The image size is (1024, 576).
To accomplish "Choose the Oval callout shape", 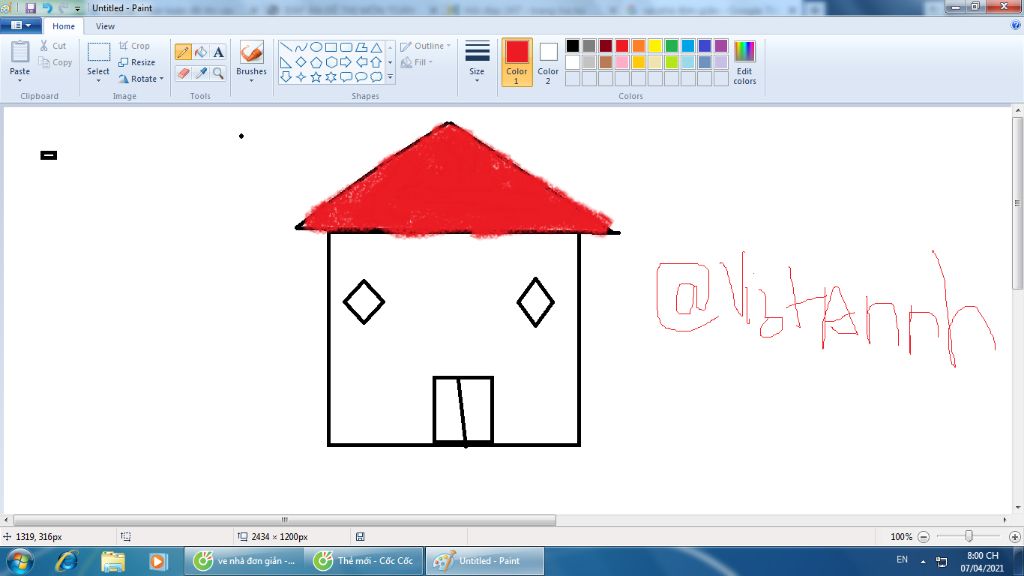I will [361, 77].
